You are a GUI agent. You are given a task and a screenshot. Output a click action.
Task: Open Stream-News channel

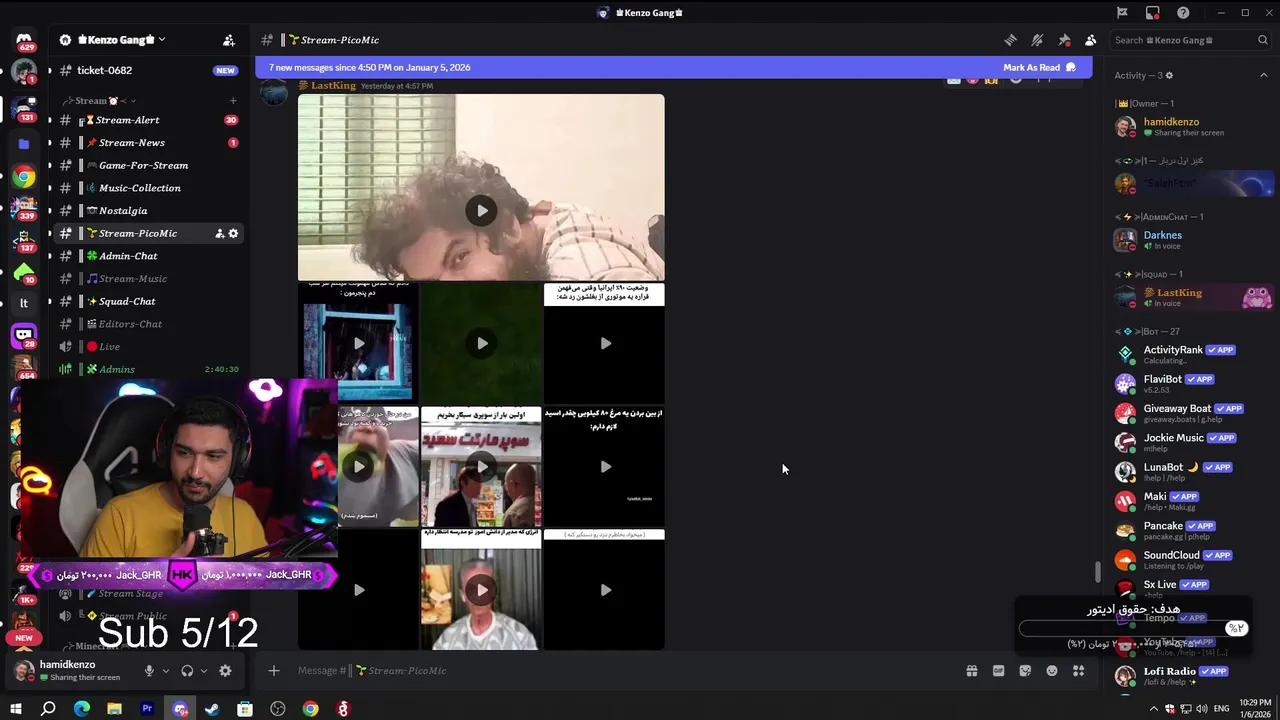point(148,143)
